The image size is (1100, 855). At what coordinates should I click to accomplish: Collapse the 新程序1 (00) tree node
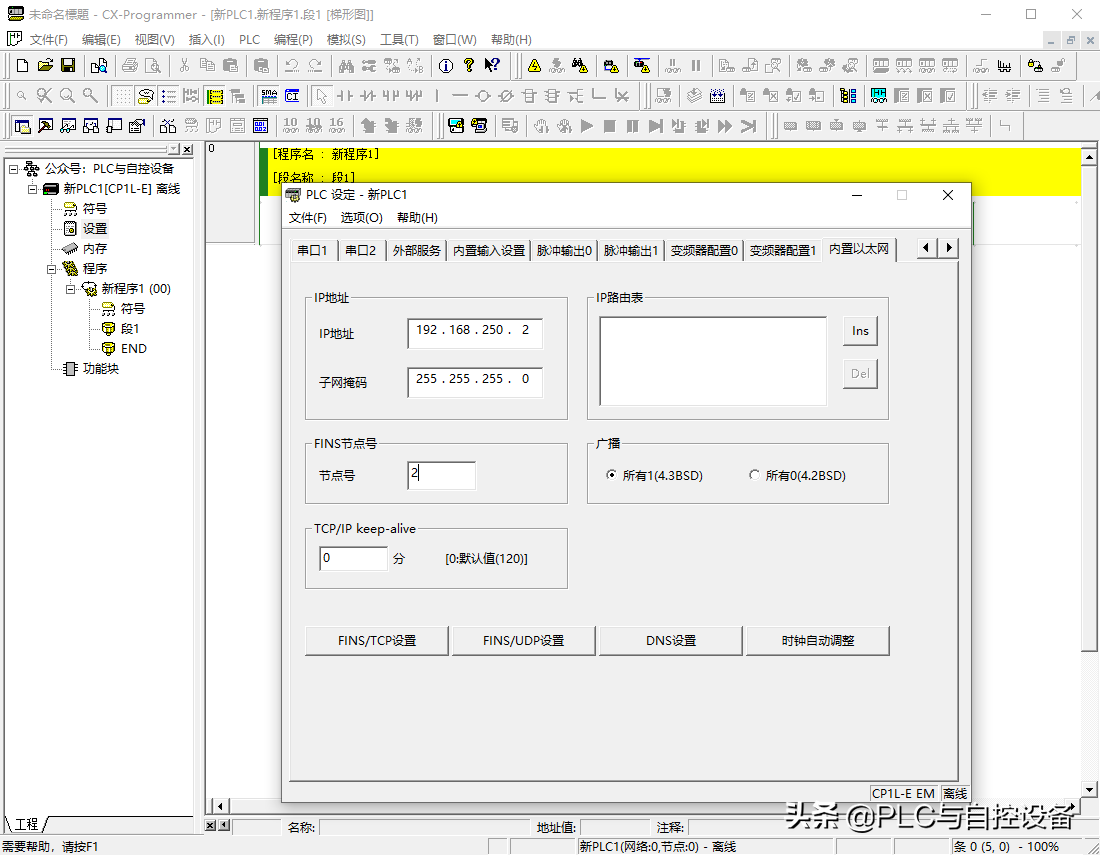point(71,289)
